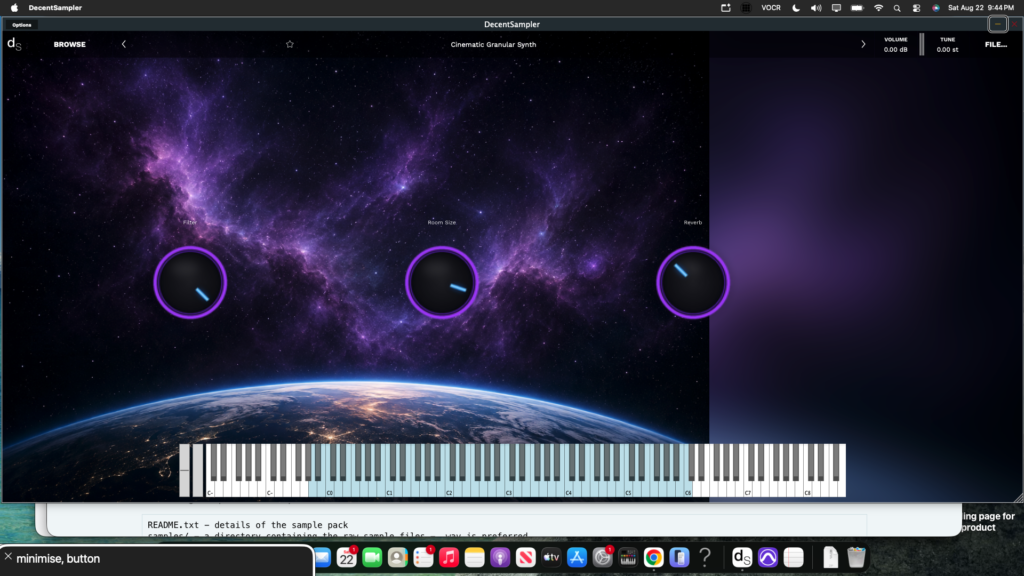The image size is (1024, 576).
Task: Open the piano keyboard app in the Dock
Action: [628, 557]
